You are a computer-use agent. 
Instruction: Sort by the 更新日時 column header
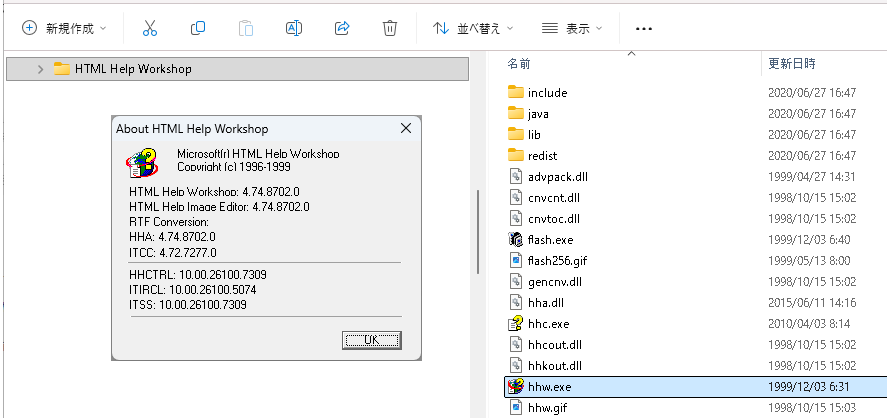coord(792,63)
